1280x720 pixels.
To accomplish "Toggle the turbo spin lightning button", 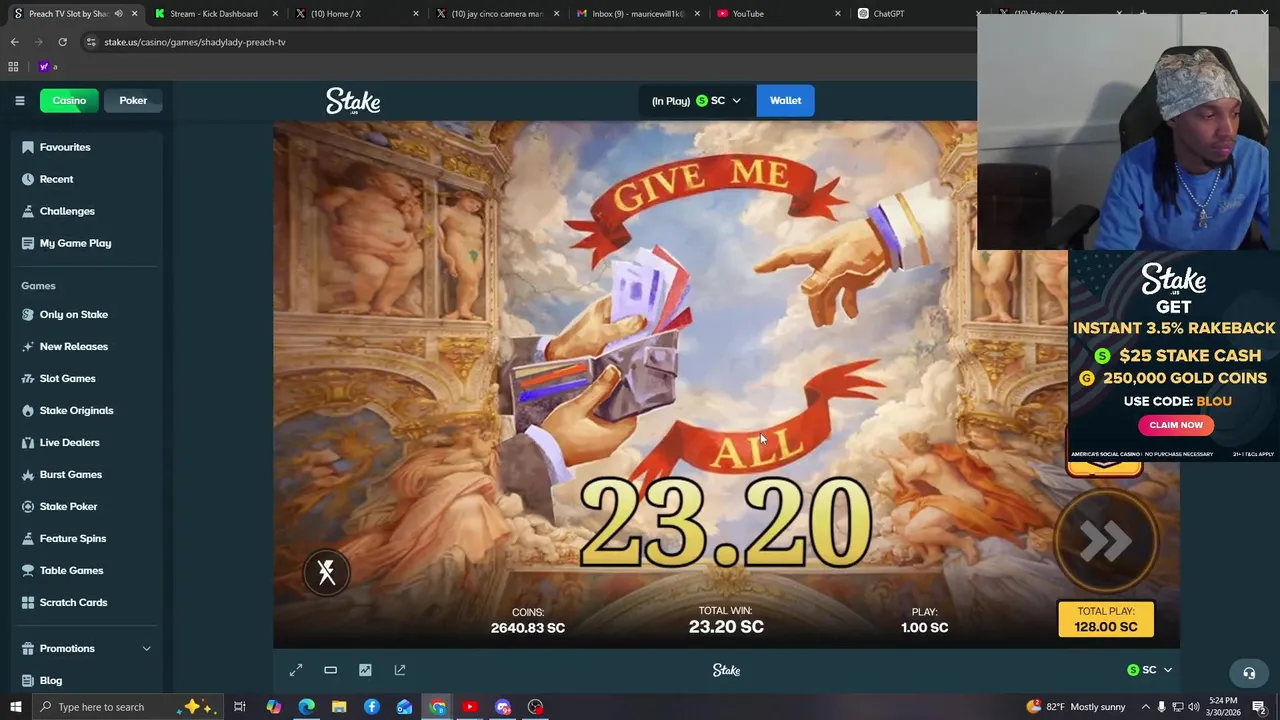I will pos(326,572).
